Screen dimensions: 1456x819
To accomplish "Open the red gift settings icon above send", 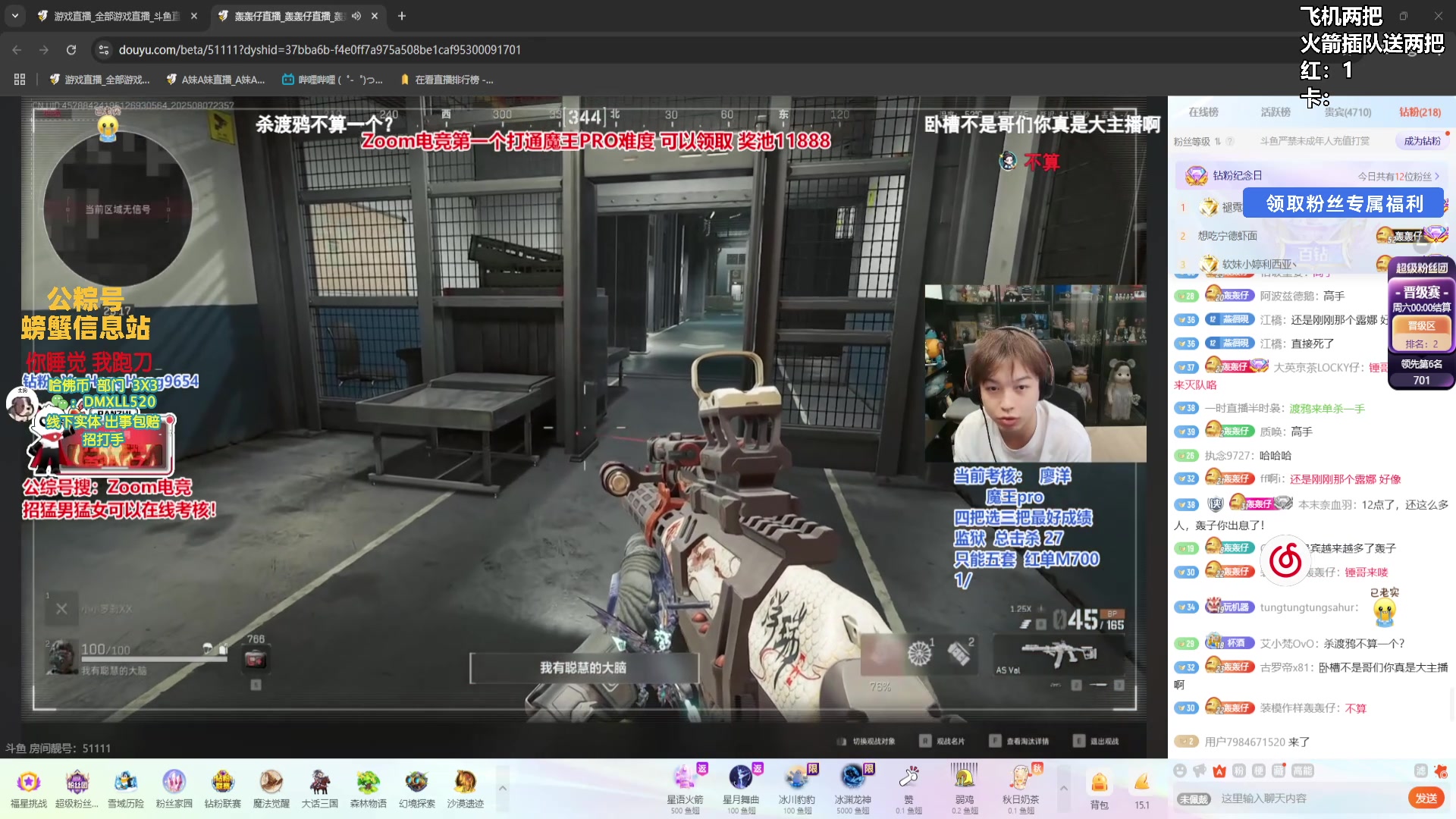I will point(1441,771).
